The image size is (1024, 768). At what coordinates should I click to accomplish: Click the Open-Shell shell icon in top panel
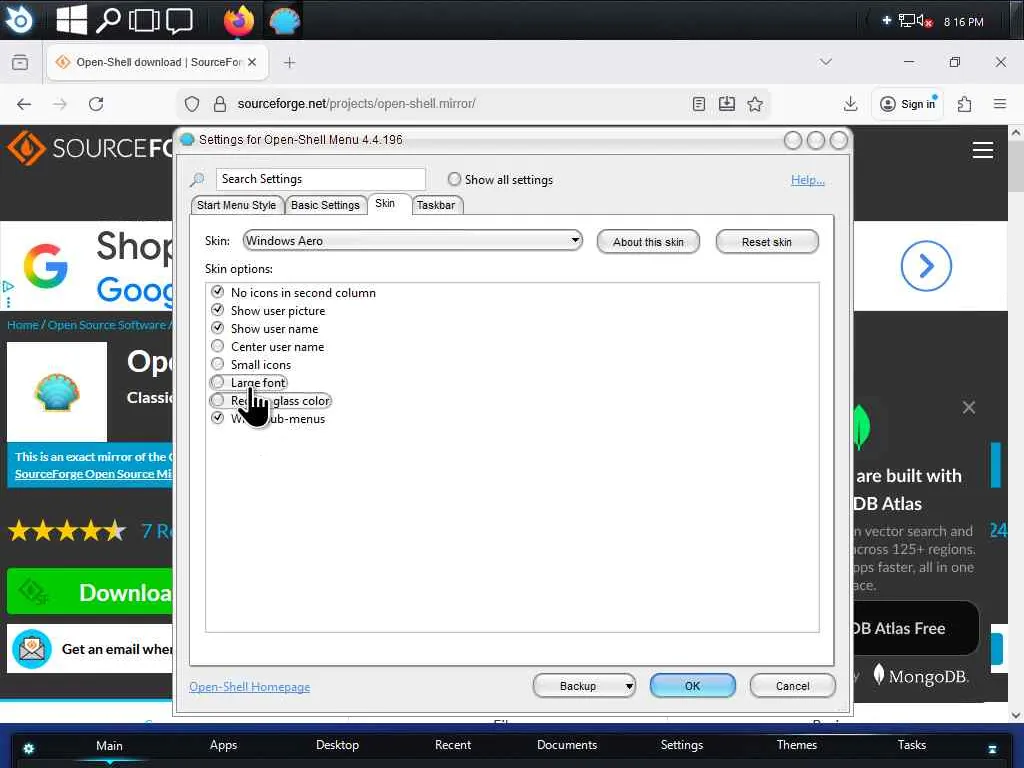point(285,20)
